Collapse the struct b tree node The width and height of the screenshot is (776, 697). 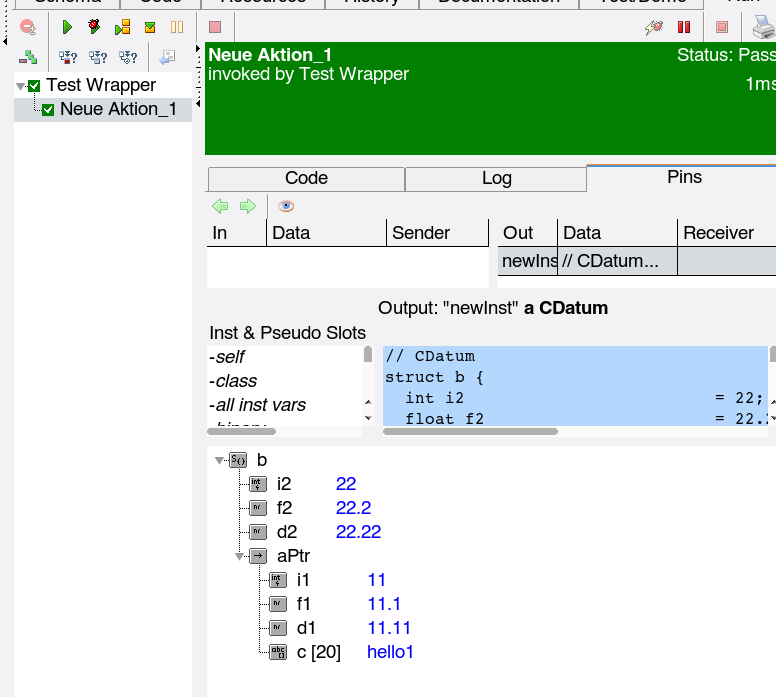point(220,461)
